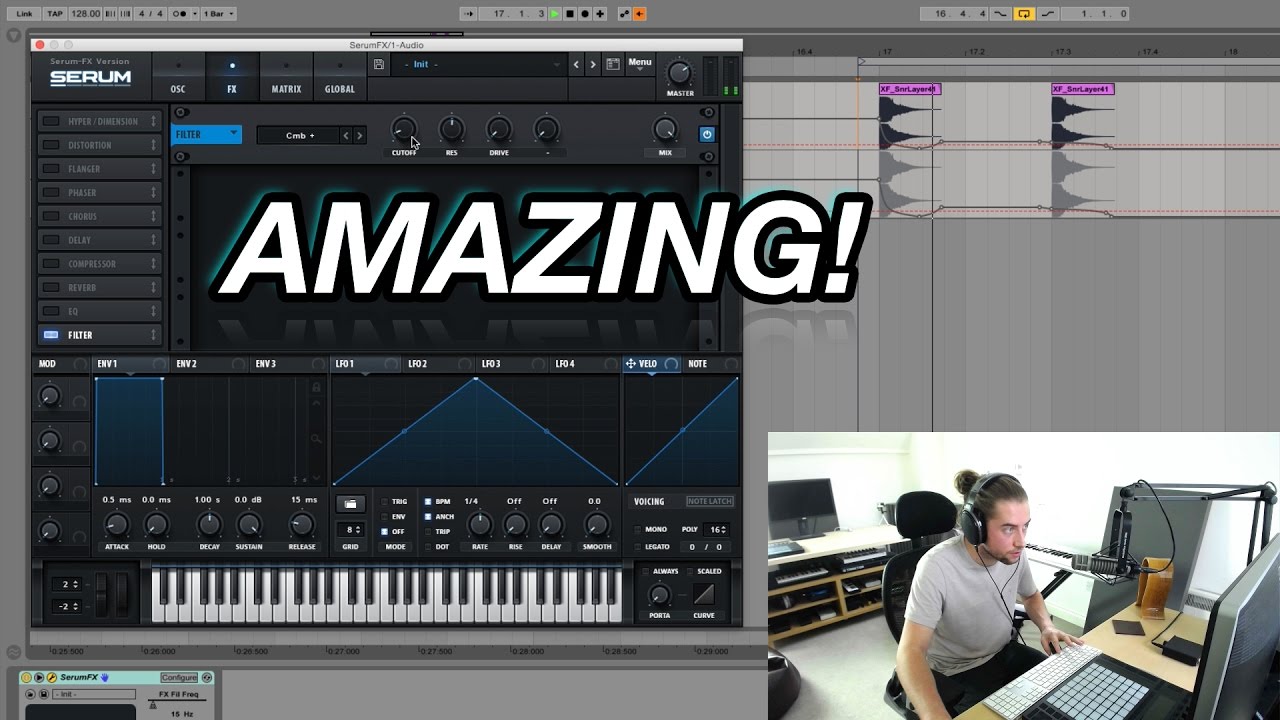The width and height of the screenshot is (1280, 720).
Task: Check the MONO voicing checkbox
Action: (x=638, y=529)
